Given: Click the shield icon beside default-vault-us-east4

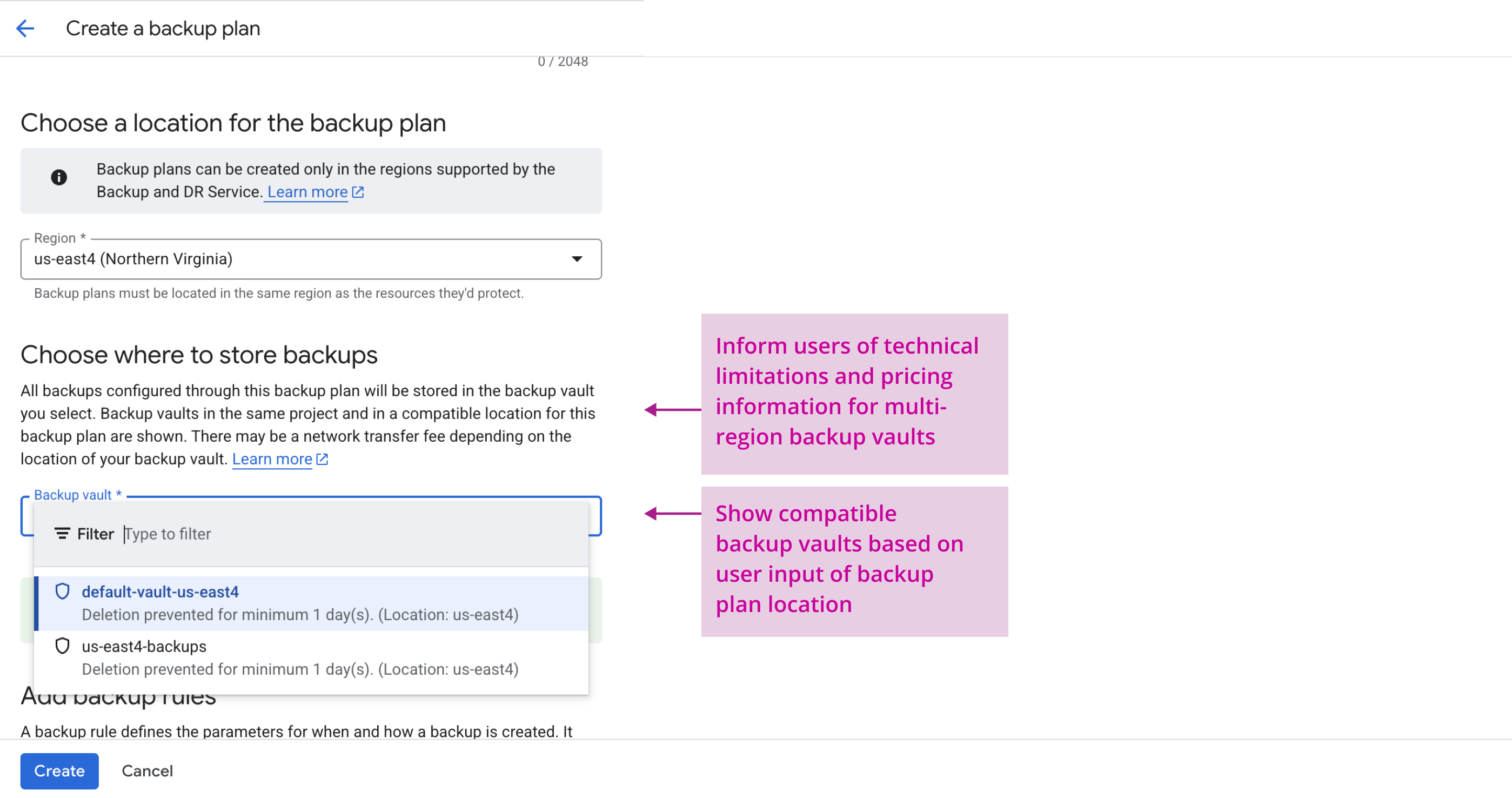Looking at the screenshot, I should point(63,592).
